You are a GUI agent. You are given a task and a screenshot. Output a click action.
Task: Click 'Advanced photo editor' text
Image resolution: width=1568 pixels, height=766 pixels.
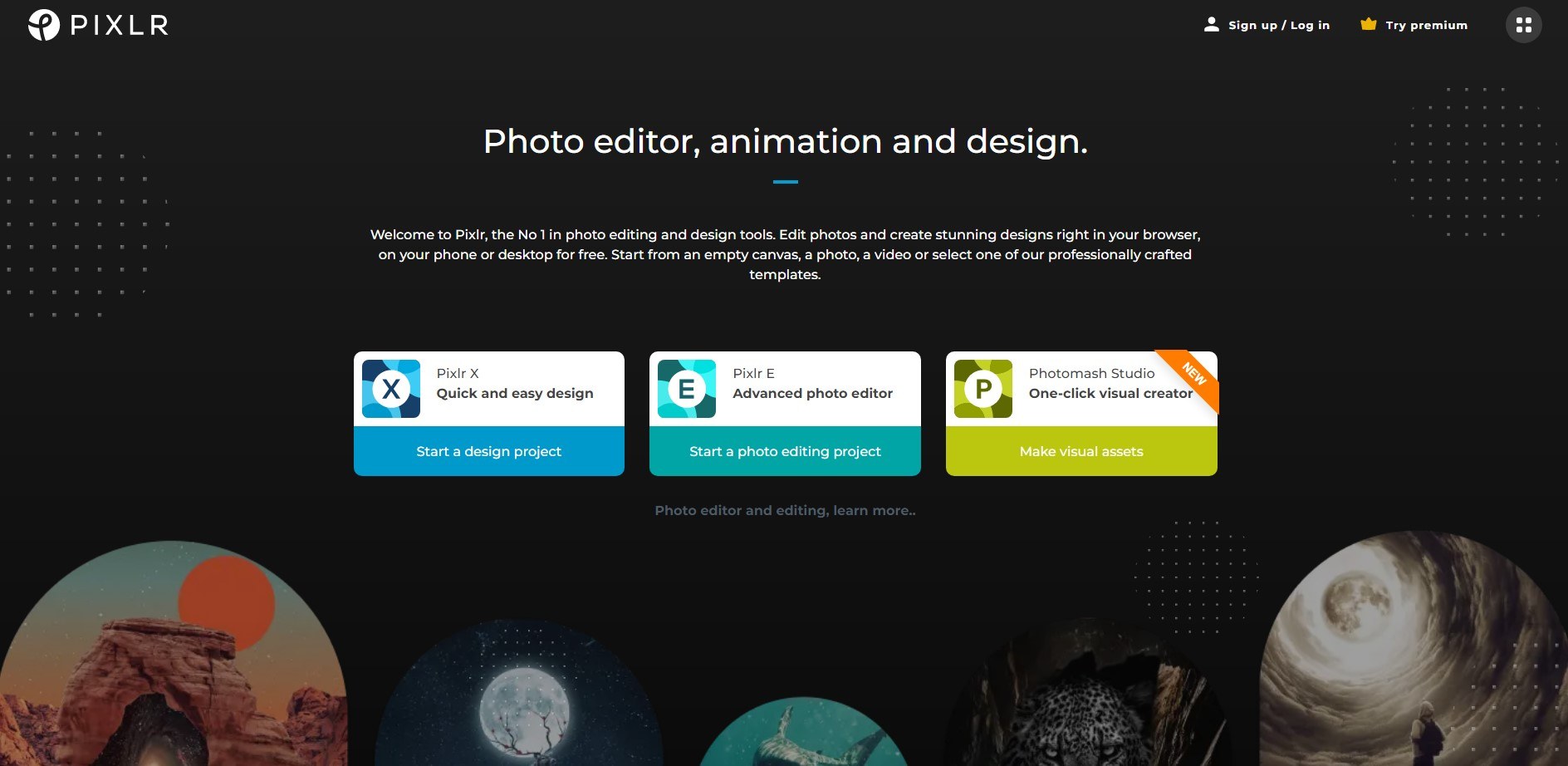coord(812,393)
